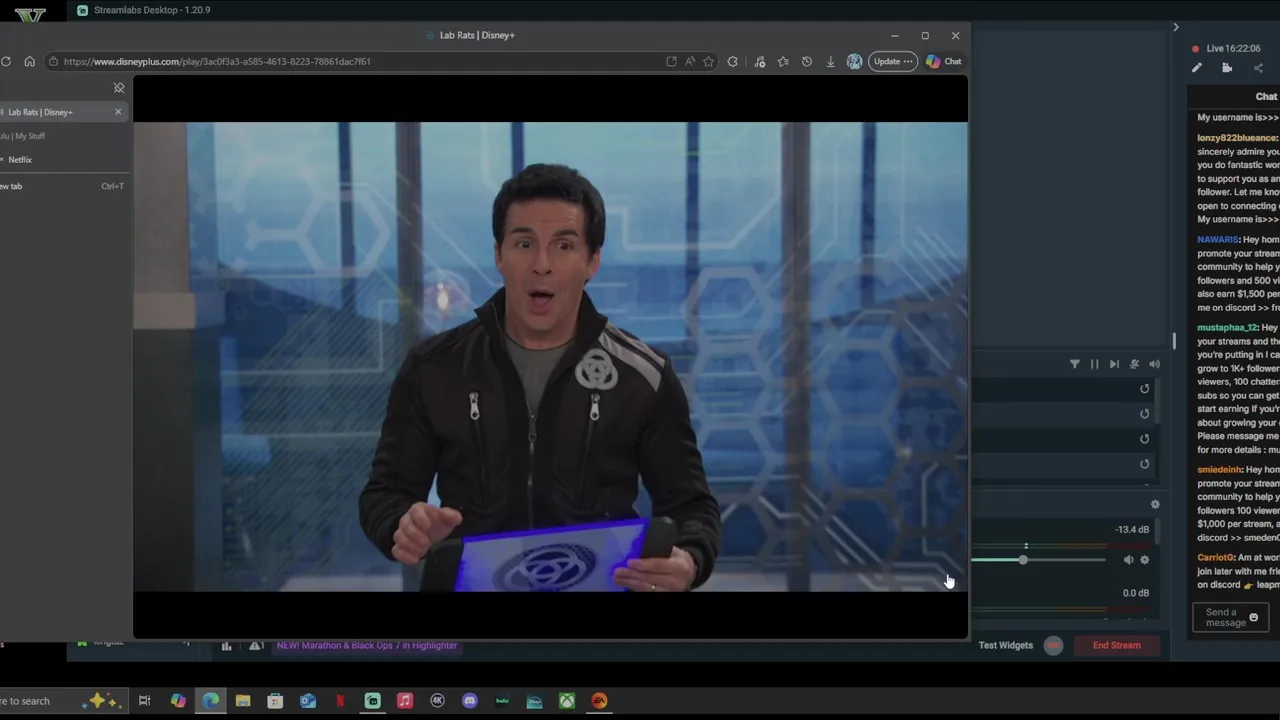This screenshot has height=720, width=1280.
Task: Click the site lock icon in address bar
Action: [x=53, y=61]
